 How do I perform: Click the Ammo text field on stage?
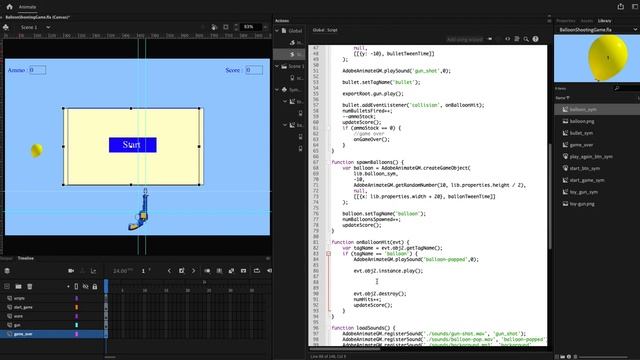point(37,70)
